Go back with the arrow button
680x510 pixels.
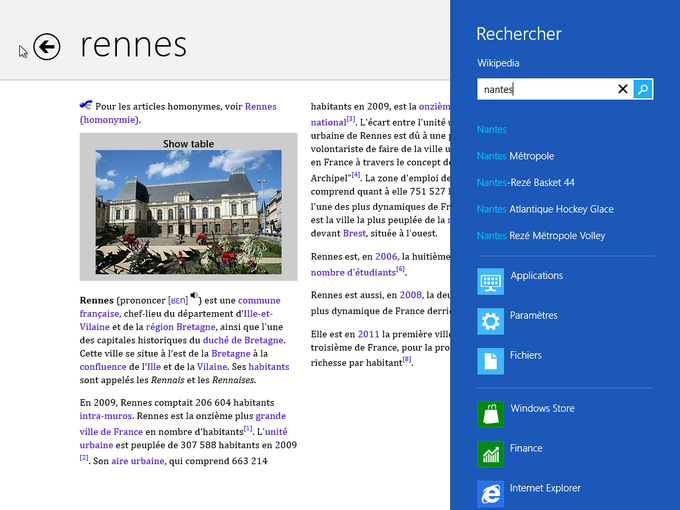[x=46, y=46]
